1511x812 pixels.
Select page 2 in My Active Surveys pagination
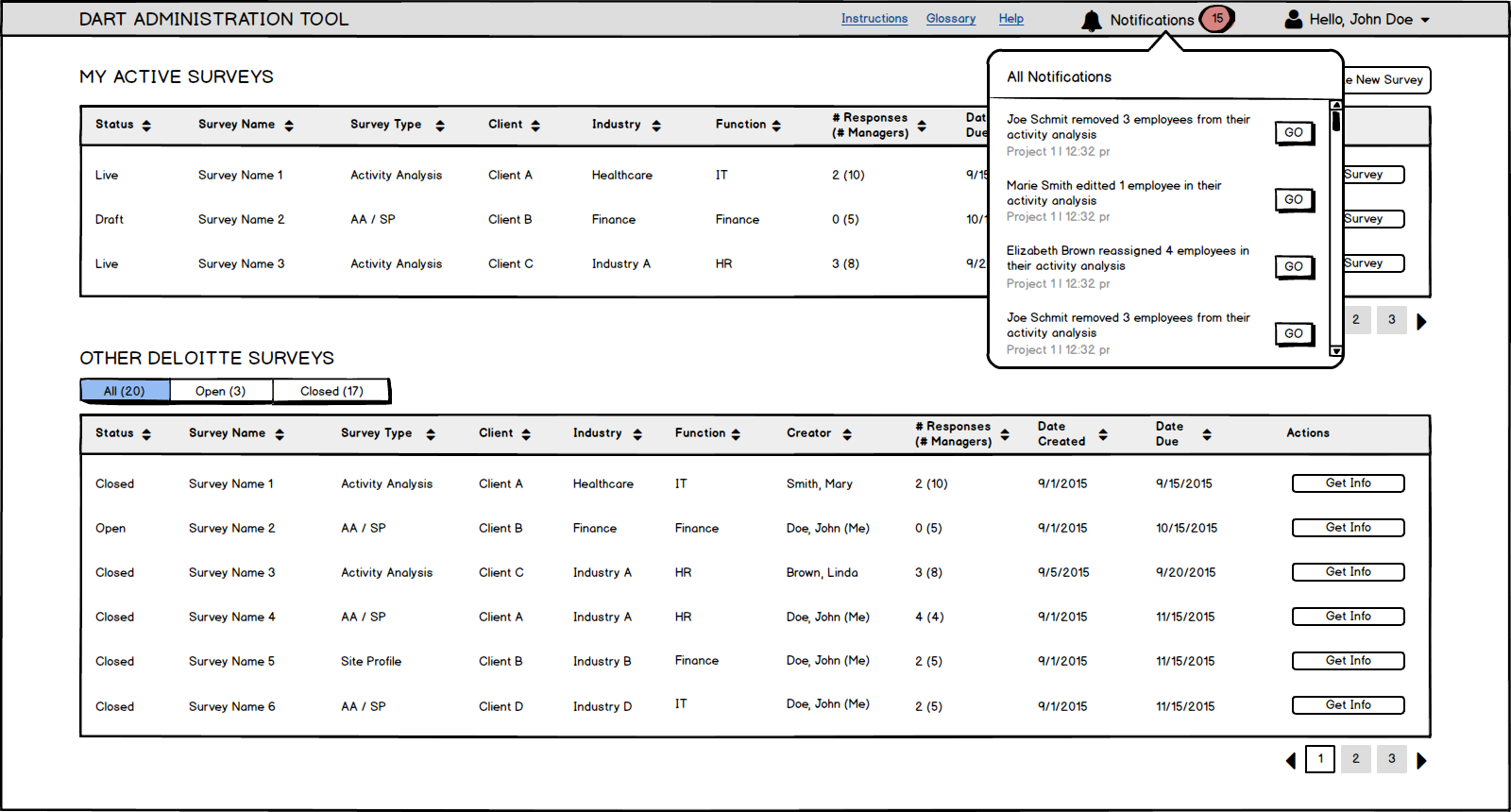[1355, 320]
